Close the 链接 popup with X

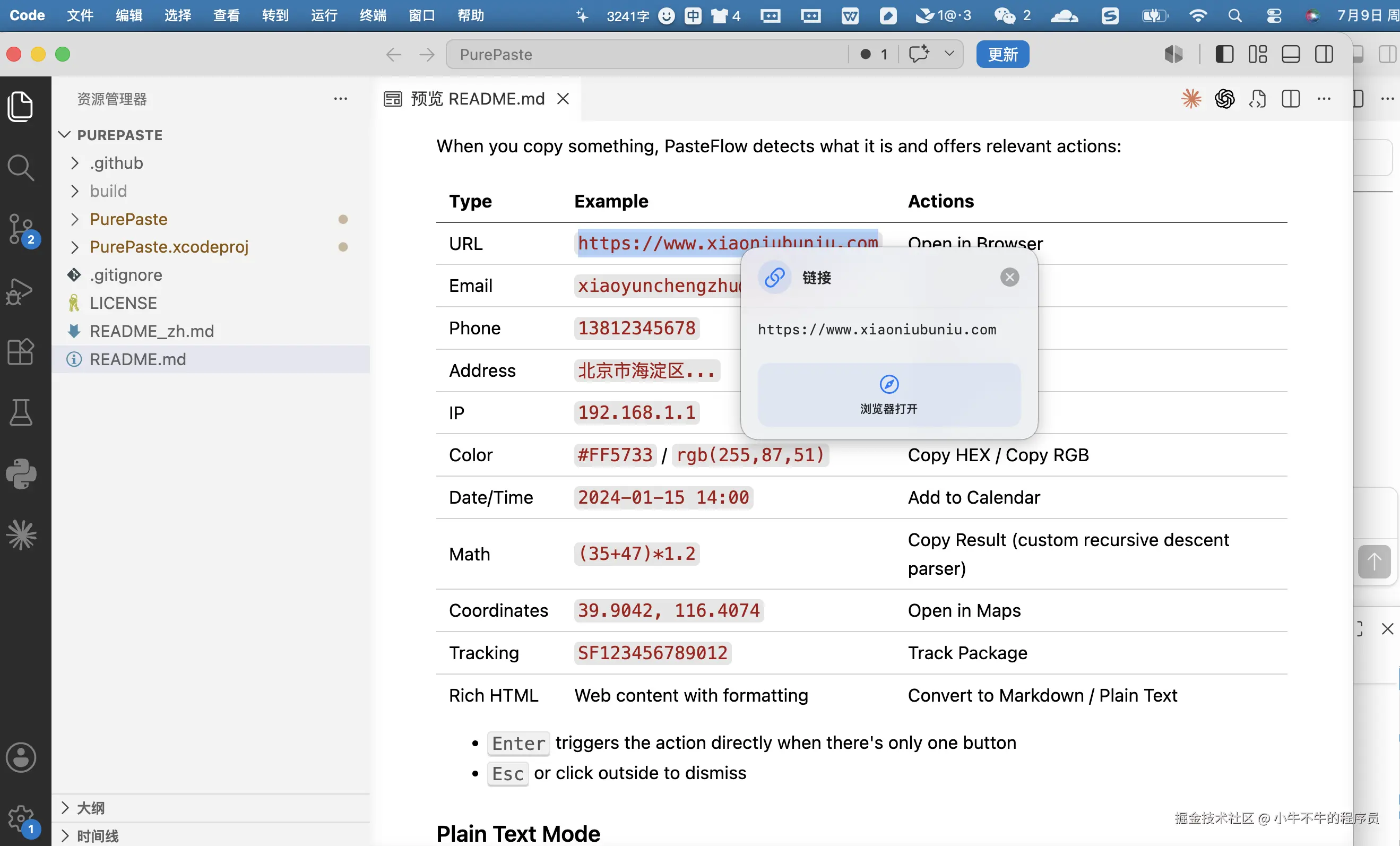click(x=1009, y=277)
